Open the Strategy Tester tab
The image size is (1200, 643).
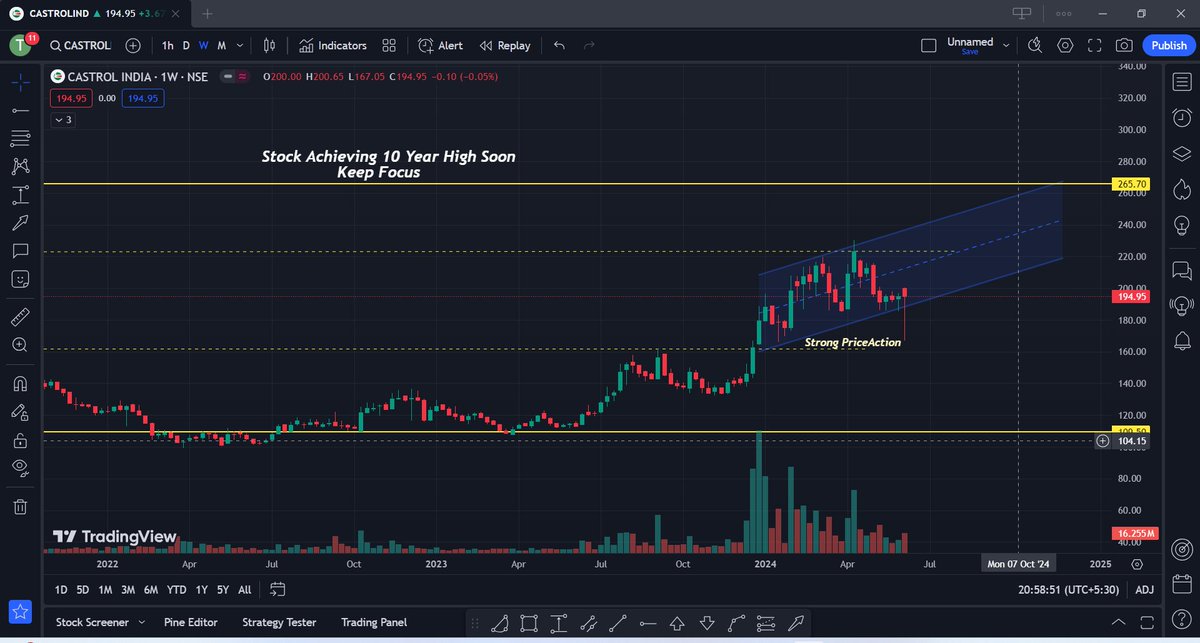[281, 622]
